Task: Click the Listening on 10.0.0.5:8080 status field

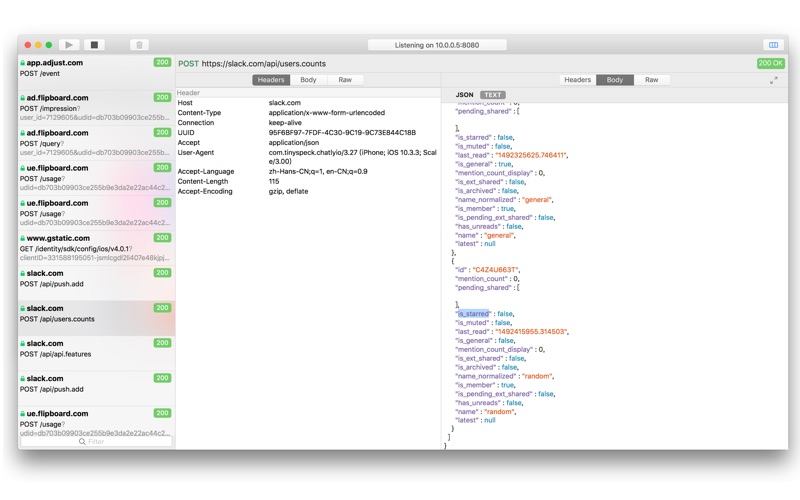Action: click(437, 45)
